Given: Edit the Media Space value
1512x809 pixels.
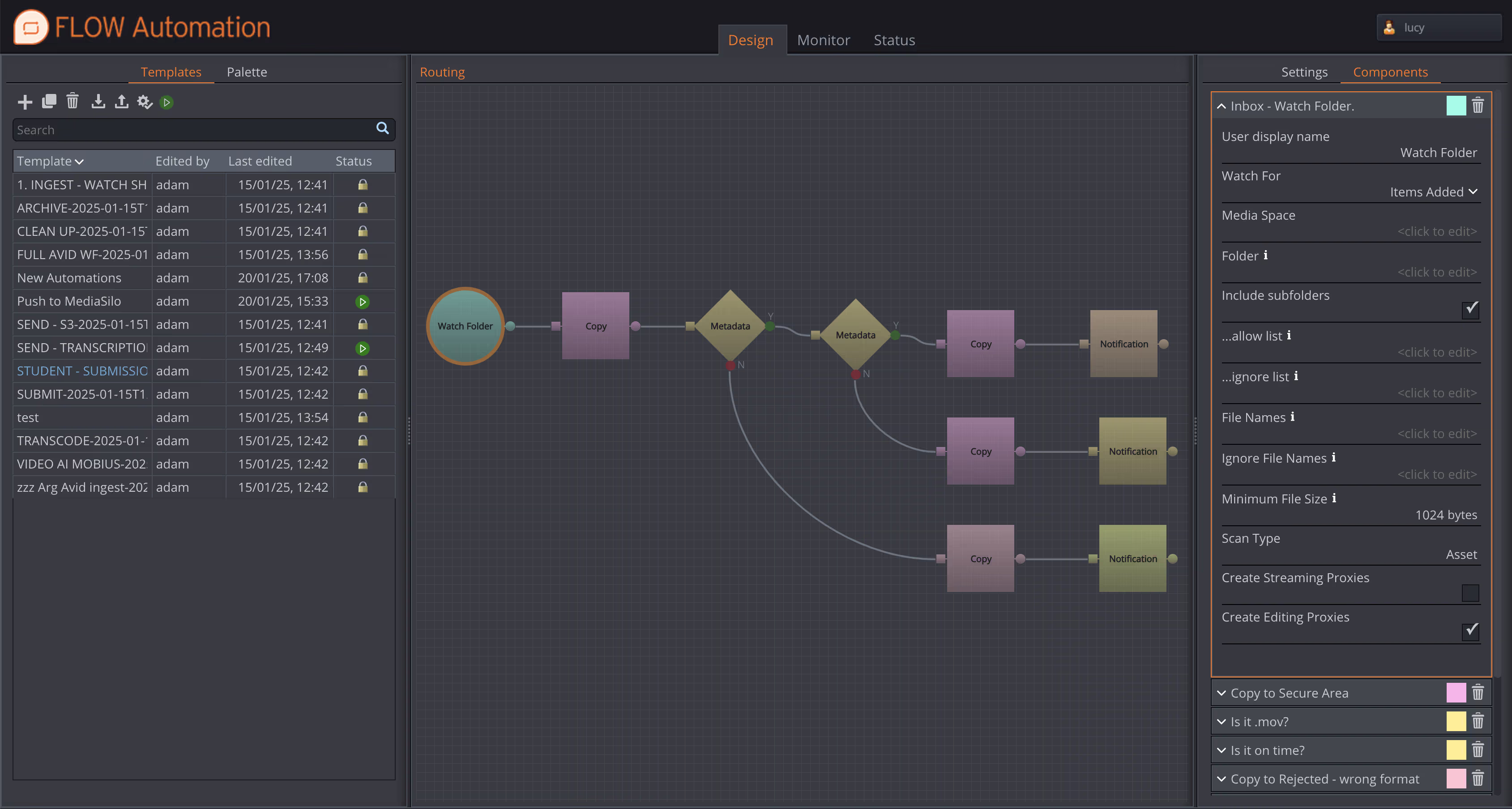Looking at the screenshot, I should coord(1437,231).
